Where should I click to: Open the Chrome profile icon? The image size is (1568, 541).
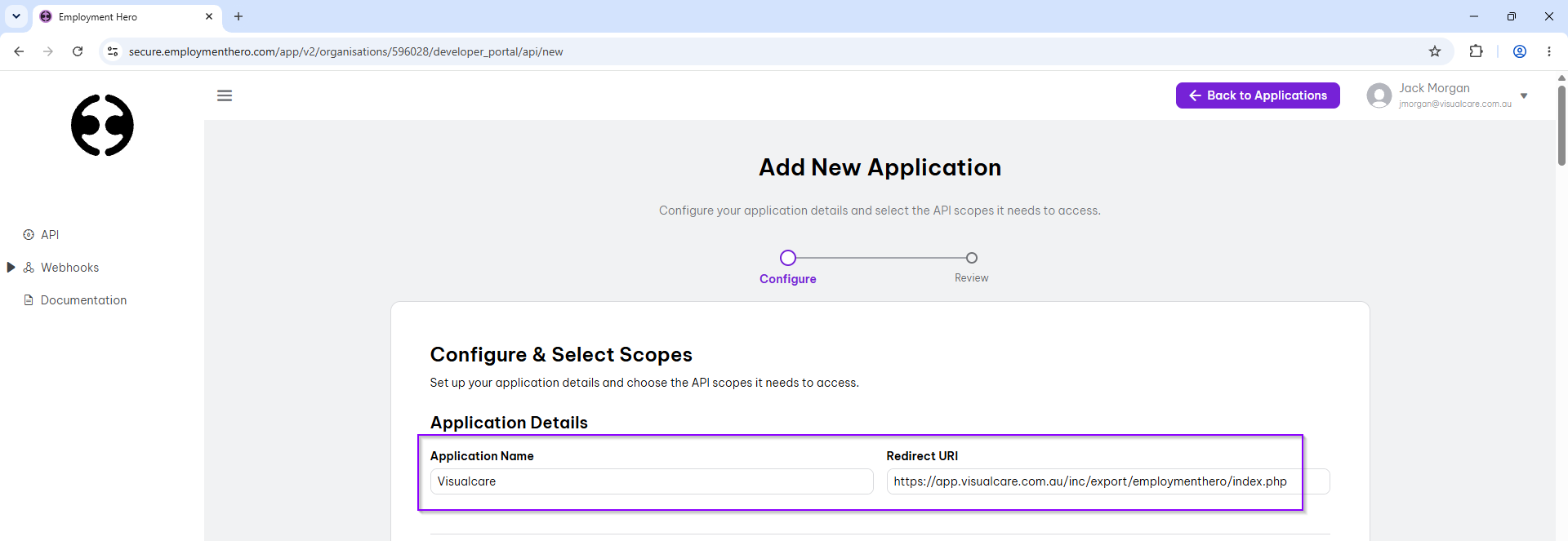point(1520,51)
